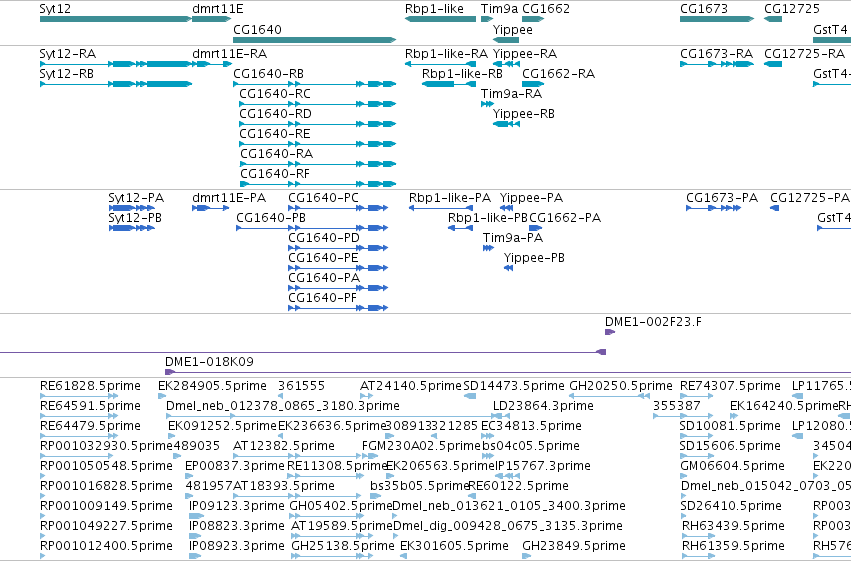Select transcript CG12725-RA
This screenshot has height=561, width=851.
pos(773,64)
